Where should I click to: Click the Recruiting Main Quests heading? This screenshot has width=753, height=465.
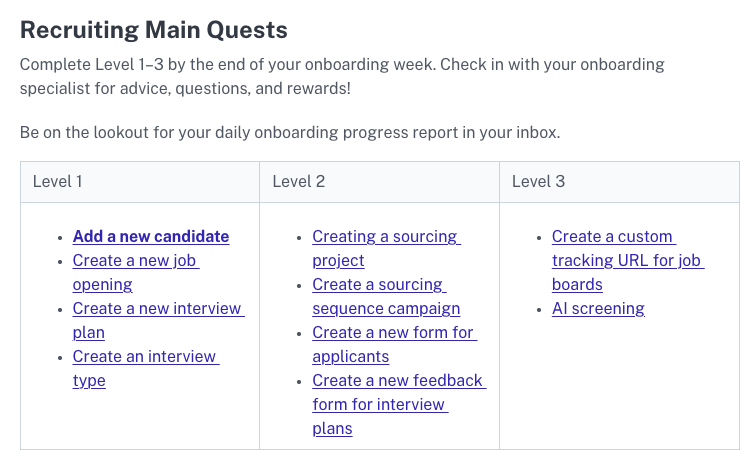pos(154,31)
